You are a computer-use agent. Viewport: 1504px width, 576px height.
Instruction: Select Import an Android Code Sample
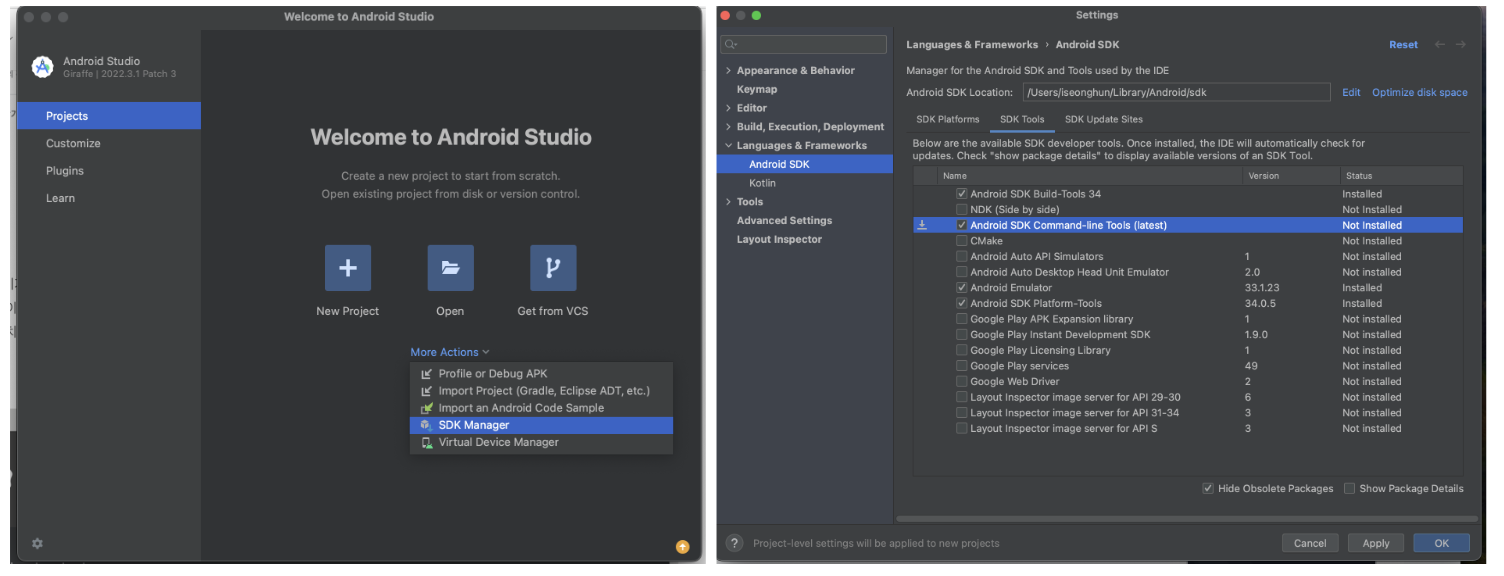(x=541, y=408)
